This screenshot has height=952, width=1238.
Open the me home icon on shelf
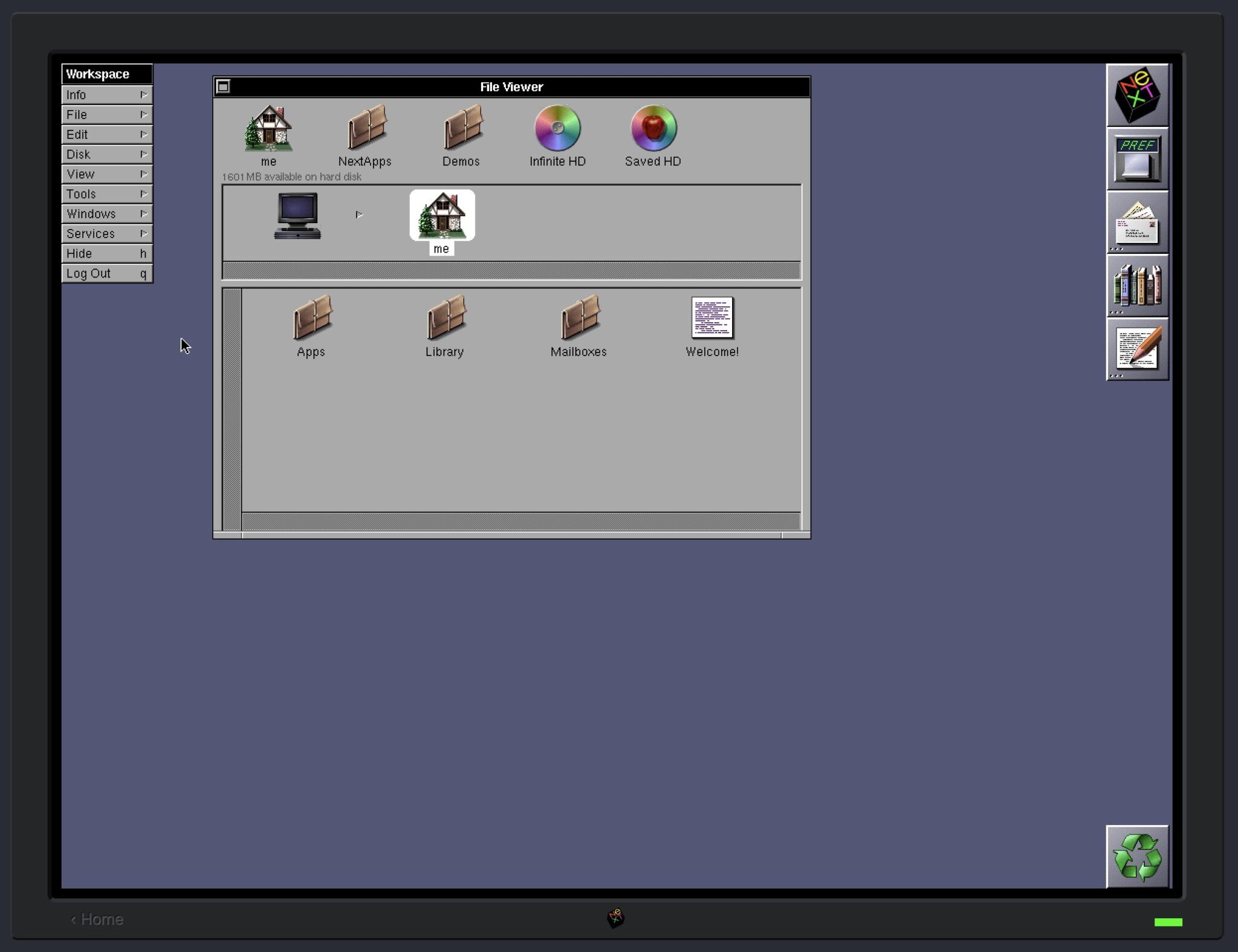[441, 216]
